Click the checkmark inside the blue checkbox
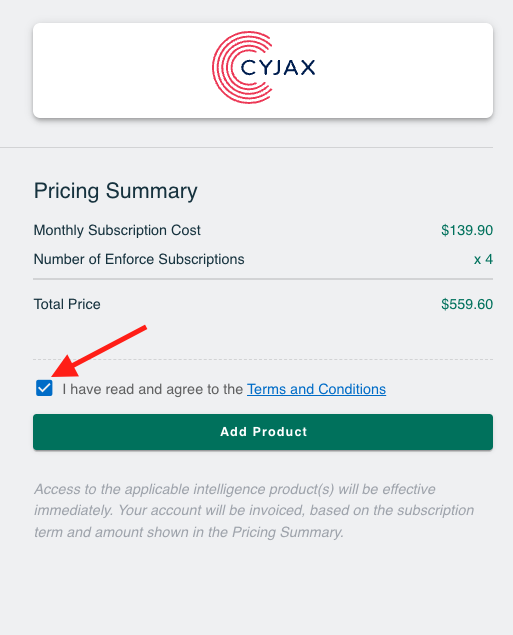 pyautogui.click(x=44, y=388)
